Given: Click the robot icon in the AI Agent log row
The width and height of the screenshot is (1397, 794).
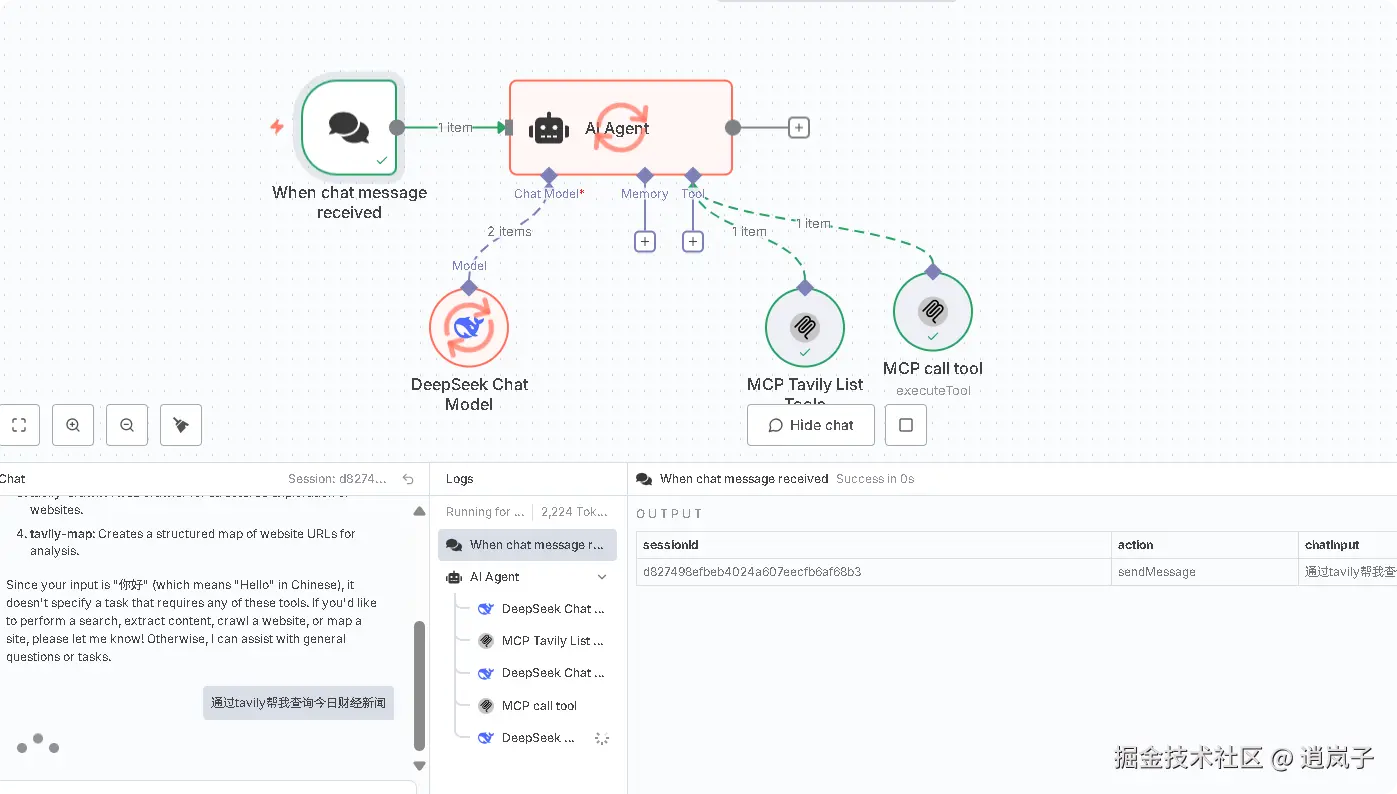Looking at the screenshot, I should click(x=454, y=577).
